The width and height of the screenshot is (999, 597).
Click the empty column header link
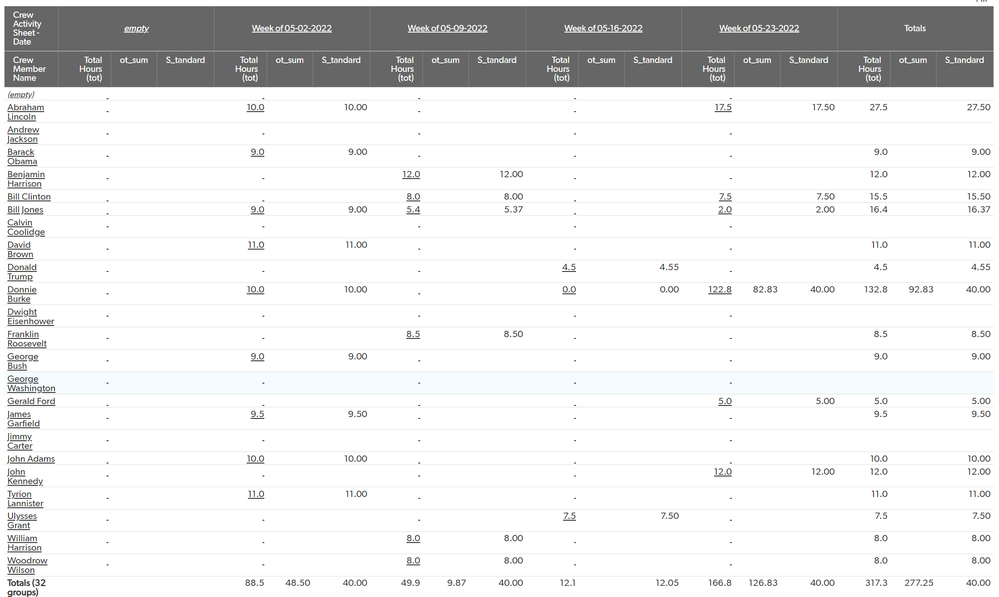[136, 28]
